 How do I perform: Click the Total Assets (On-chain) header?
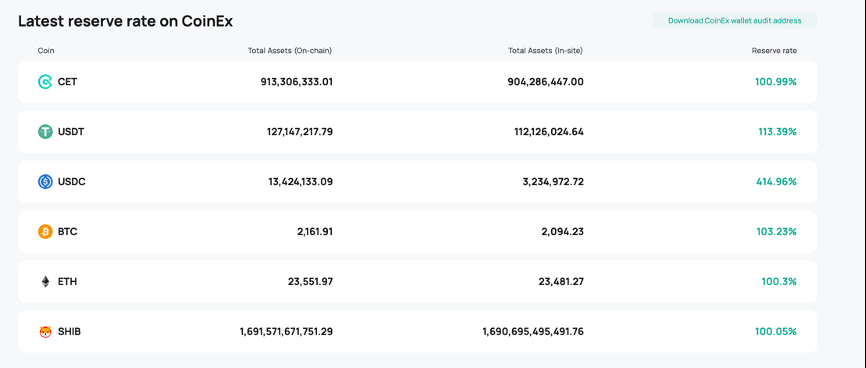coord(289,50)
